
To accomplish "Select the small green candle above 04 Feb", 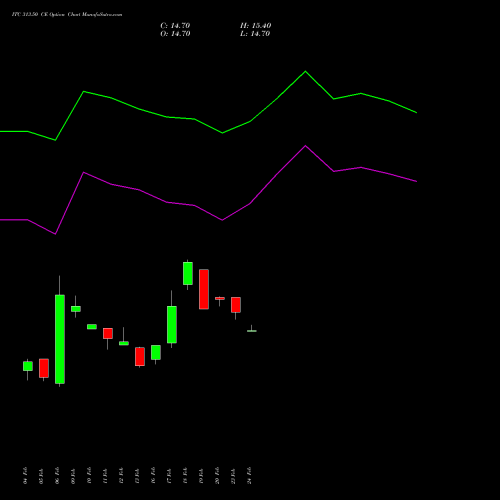I will click(28, 366).
